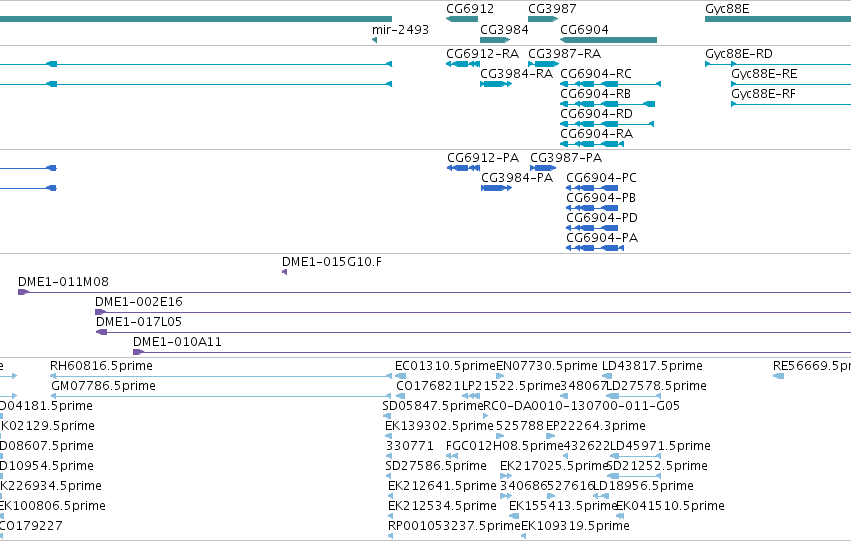Image resolution: width=851 pixels, height=541 pixels.
Task: Click EST GM07786.5prime label
Action: pyautogui.click(x=104, y=386)
